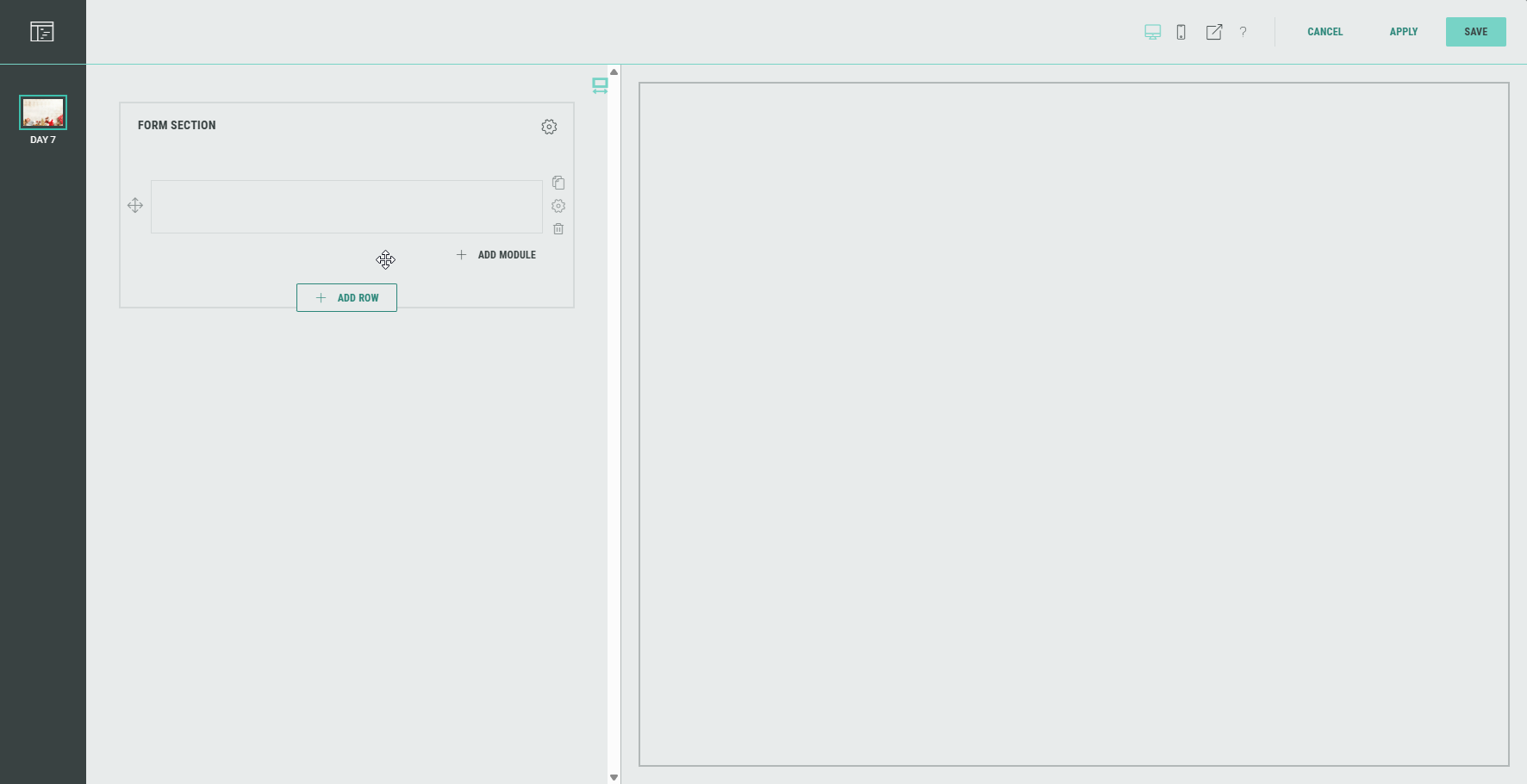Click the Add Row button

(x=346, y=298)
